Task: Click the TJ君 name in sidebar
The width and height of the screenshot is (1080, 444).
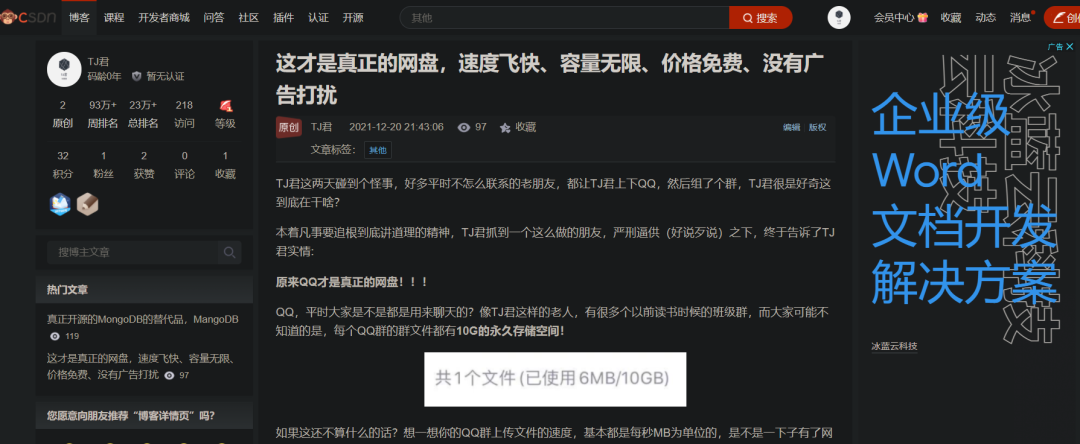Action: [98, 61]
